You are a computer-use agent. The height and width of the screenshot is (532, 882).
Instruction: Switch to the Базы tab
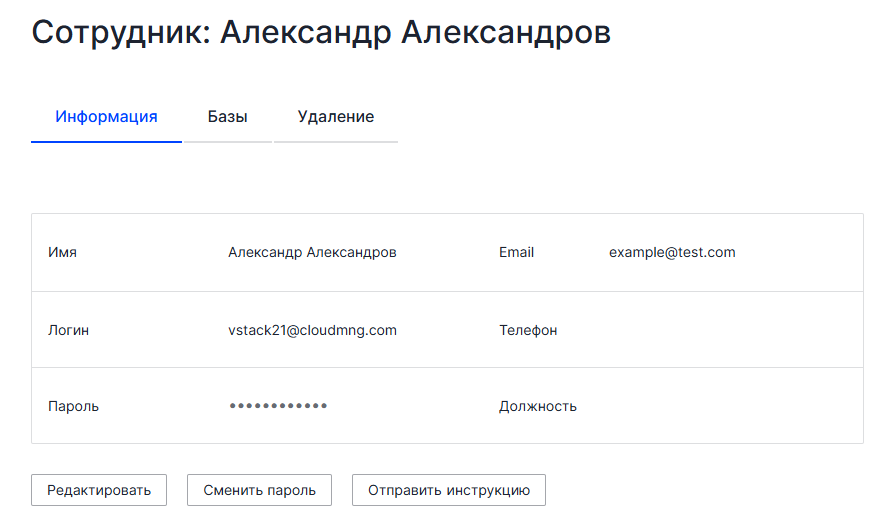(x=228, y=117)
